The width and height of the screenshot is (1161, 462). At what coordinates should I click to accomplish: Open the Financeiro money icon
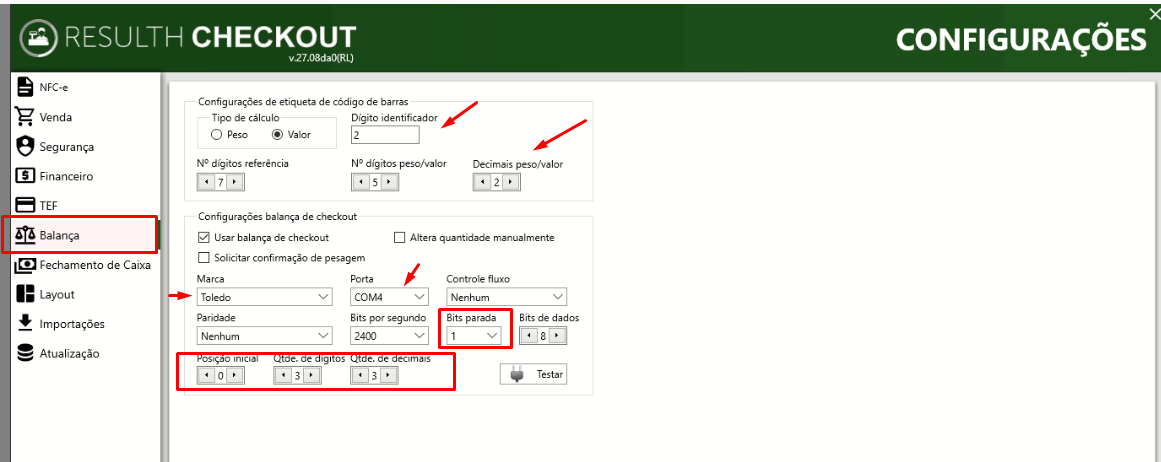(26, 176)
